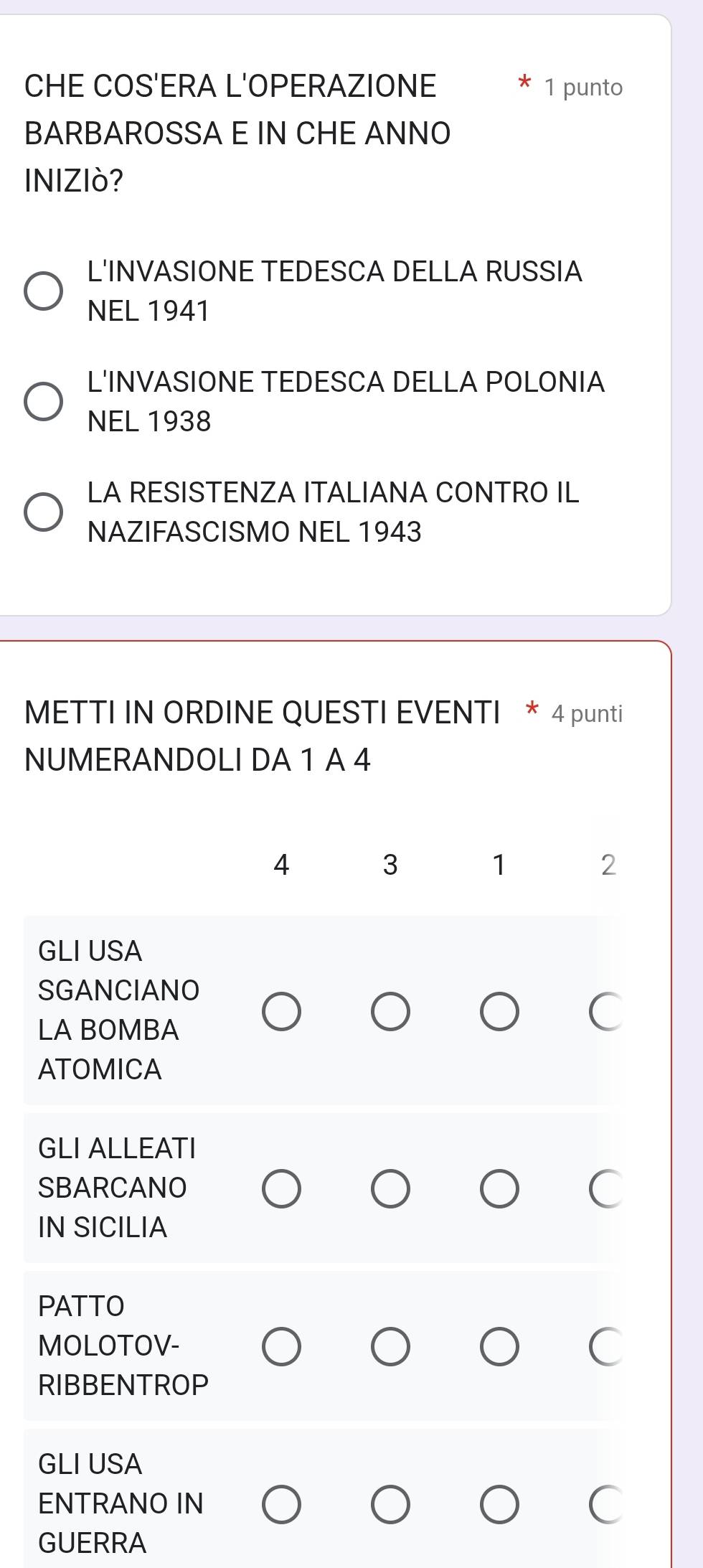The width and height of the screenshot is (703, 1568).
Task: Mark column 3 for SBARCANO IN SICILIA row
Action: (x=390, y=1189)
